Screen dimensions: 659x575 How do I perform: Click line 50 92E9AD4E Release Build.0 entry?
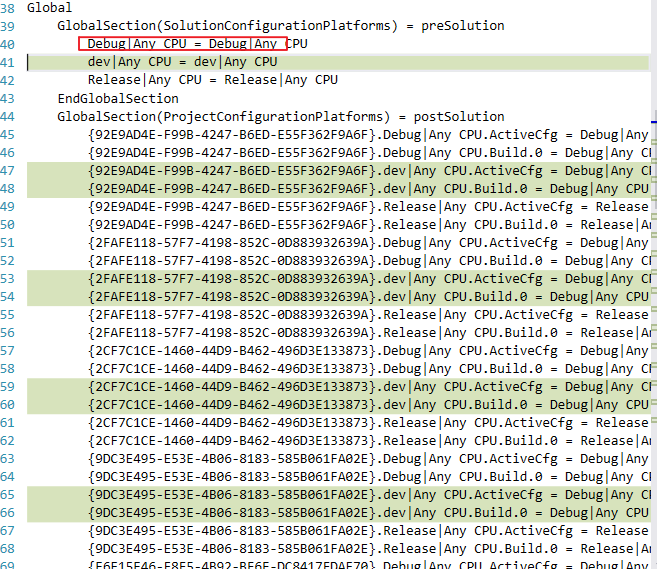[x=369, y=225]
